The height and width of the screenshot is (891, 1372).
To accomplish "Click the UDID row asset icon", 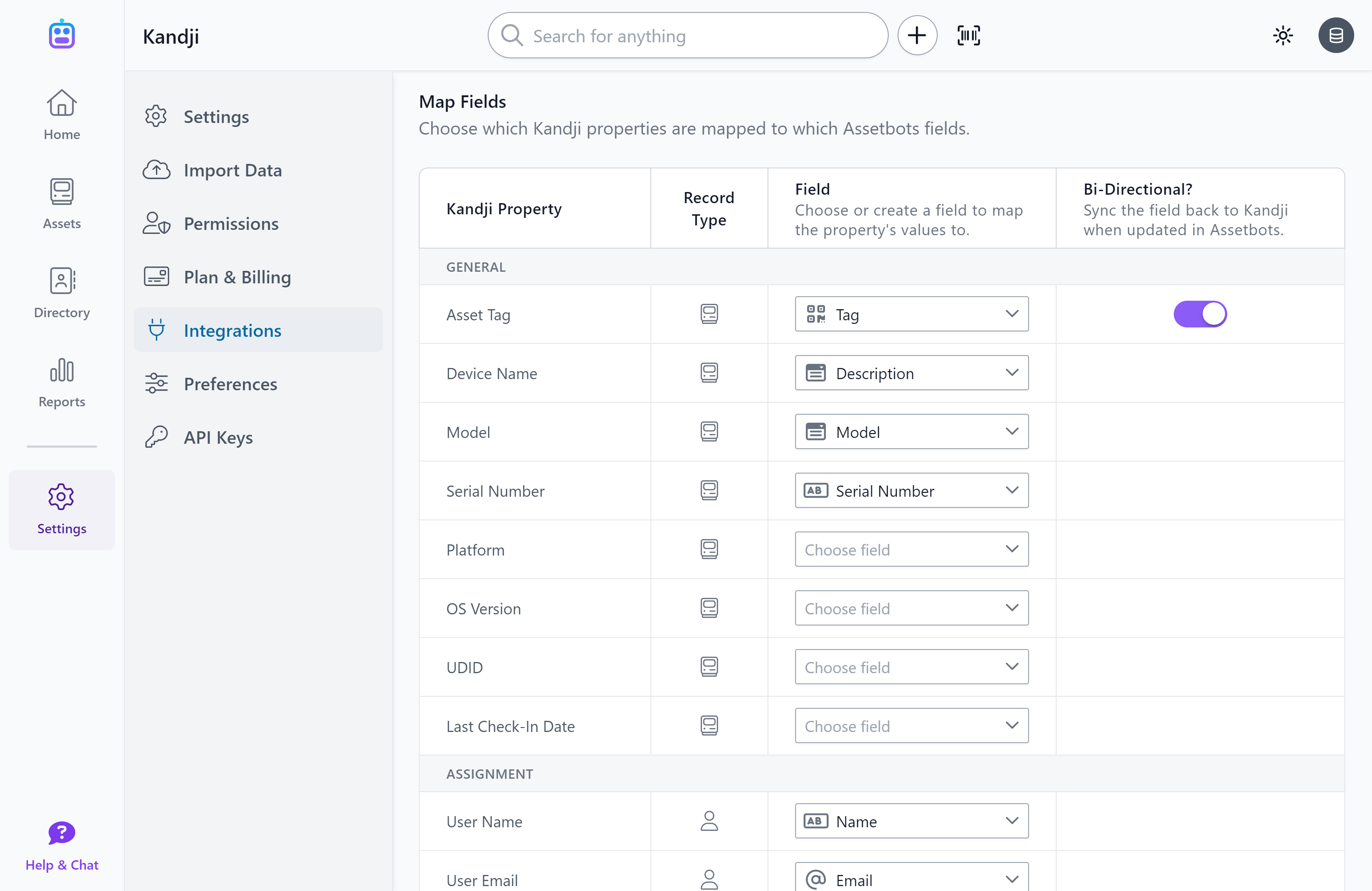I will [709, 667].
